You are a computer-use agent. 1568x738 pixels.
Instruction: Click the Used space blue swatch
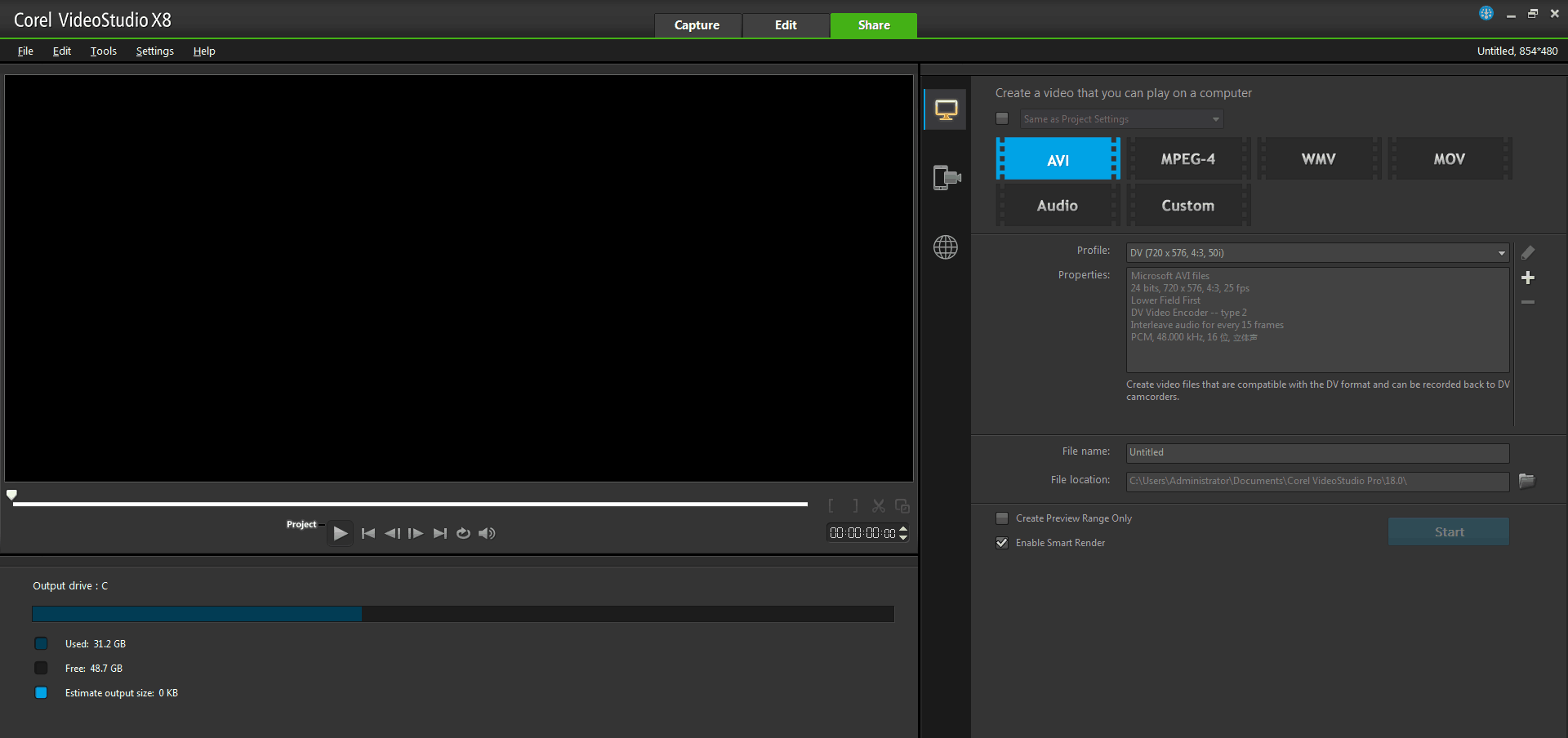coord(41,644)
